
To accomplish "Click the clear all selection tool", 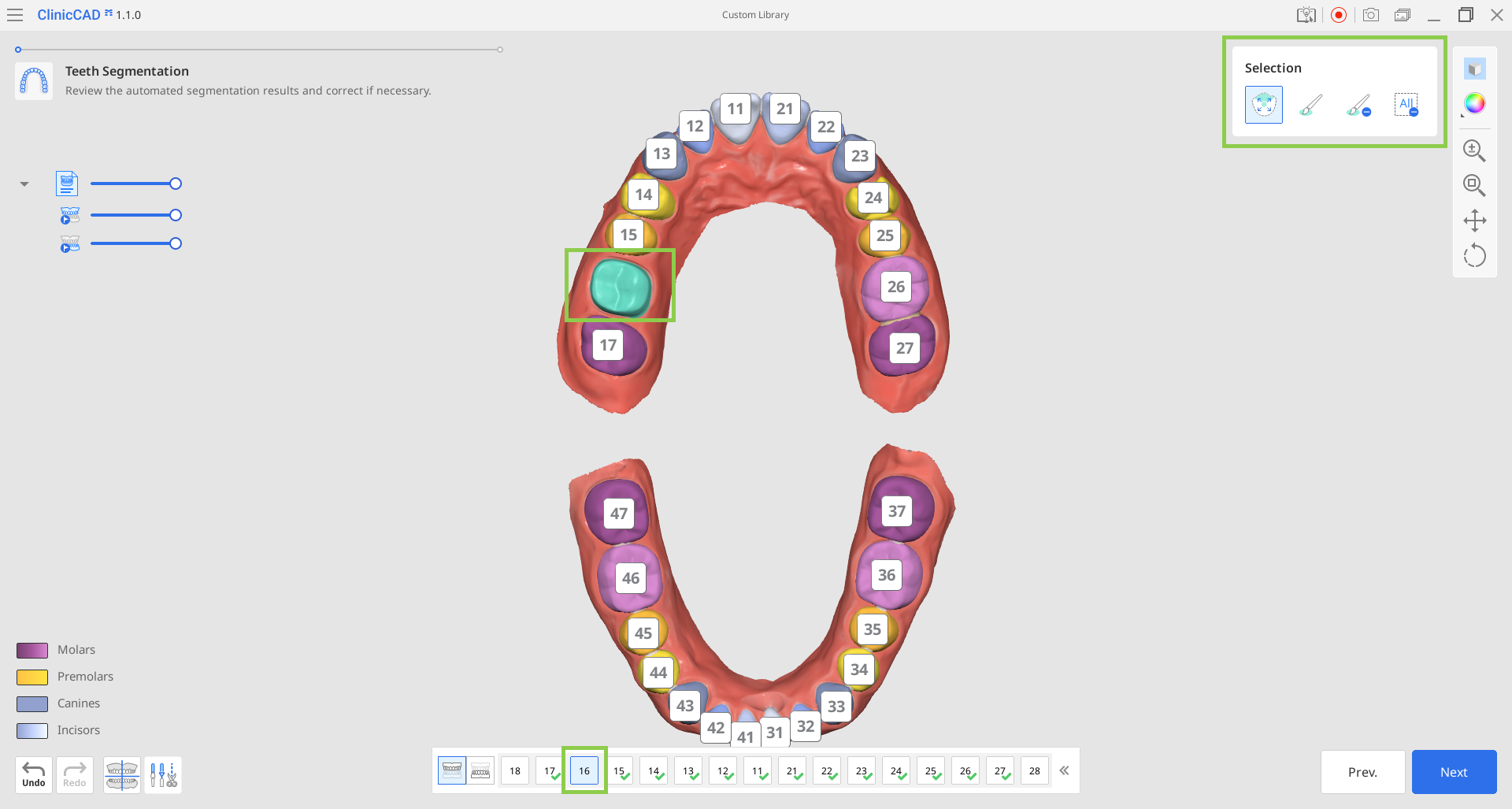I will pos(1406,105).
